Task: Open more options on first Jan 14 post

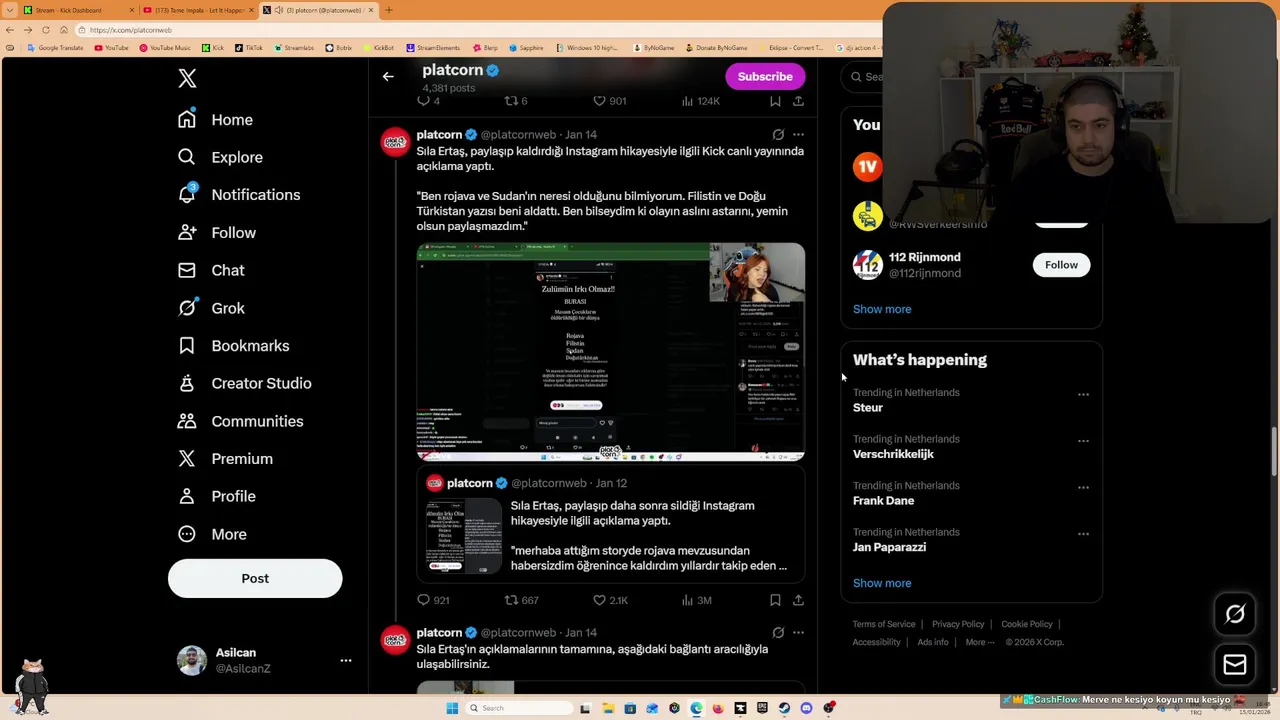Action: click(798, 134)
